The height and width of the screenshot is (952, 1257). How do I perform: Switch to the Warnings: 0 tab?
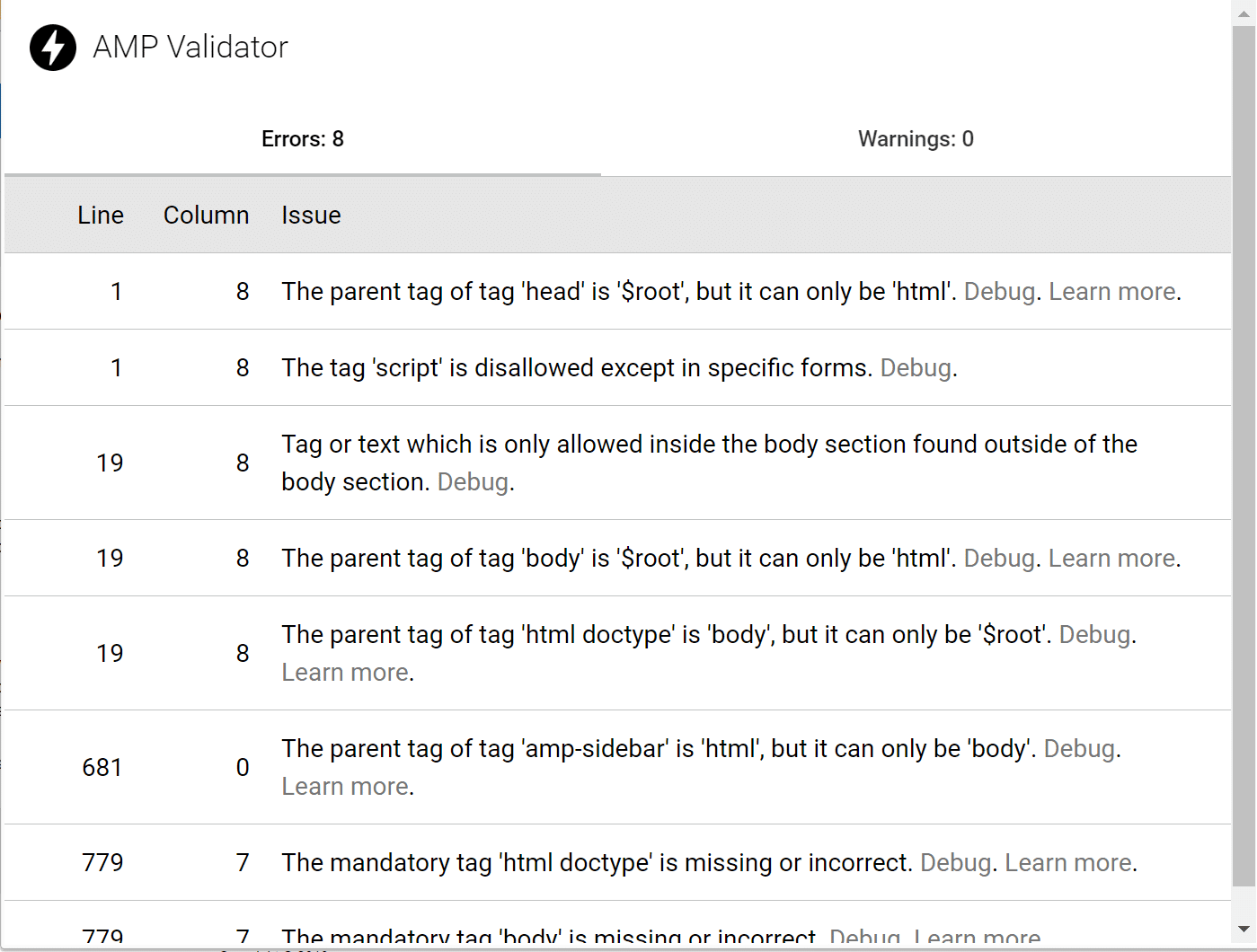point(916,138)
